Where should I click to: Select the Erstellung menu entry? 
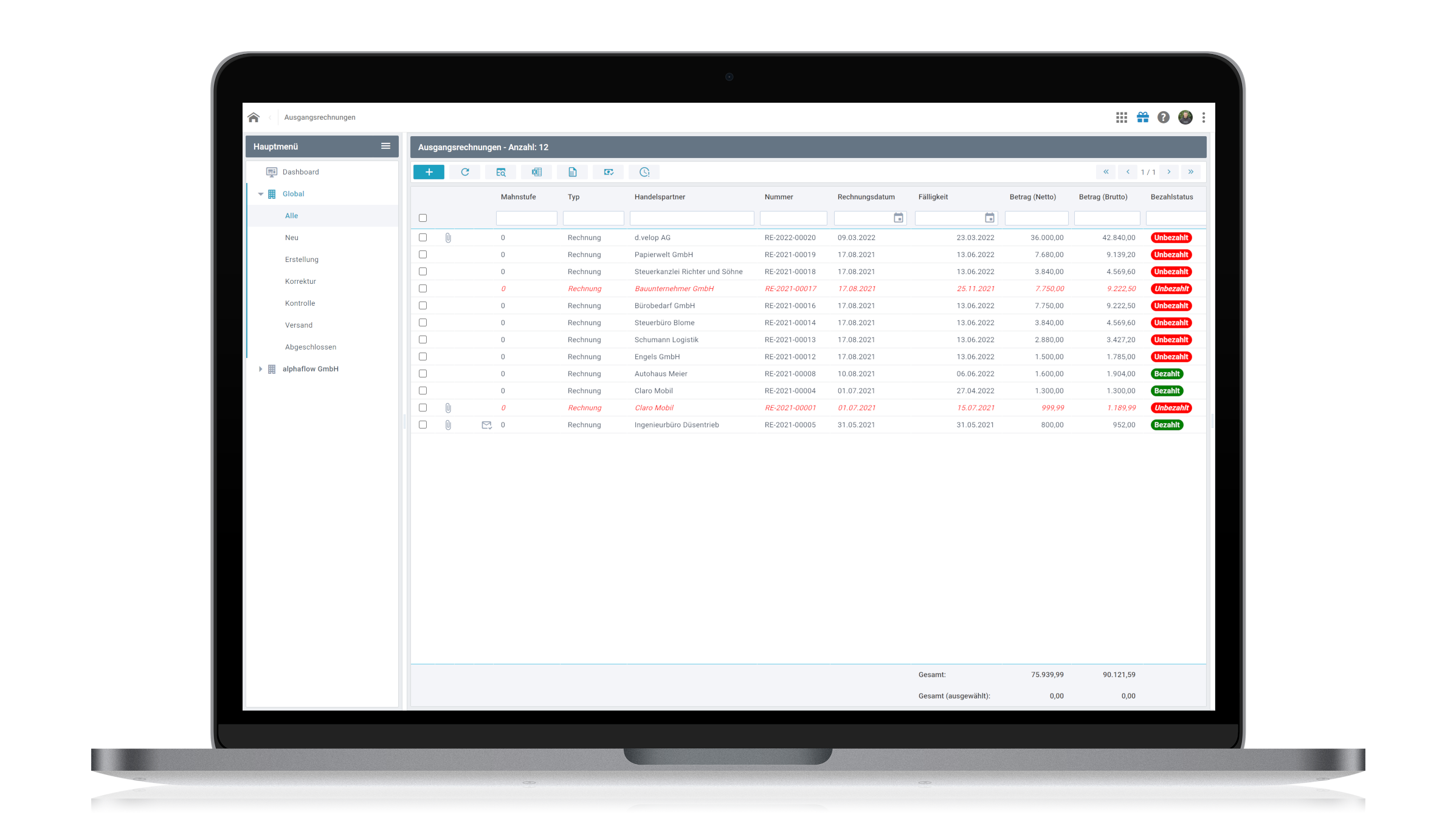302,260
